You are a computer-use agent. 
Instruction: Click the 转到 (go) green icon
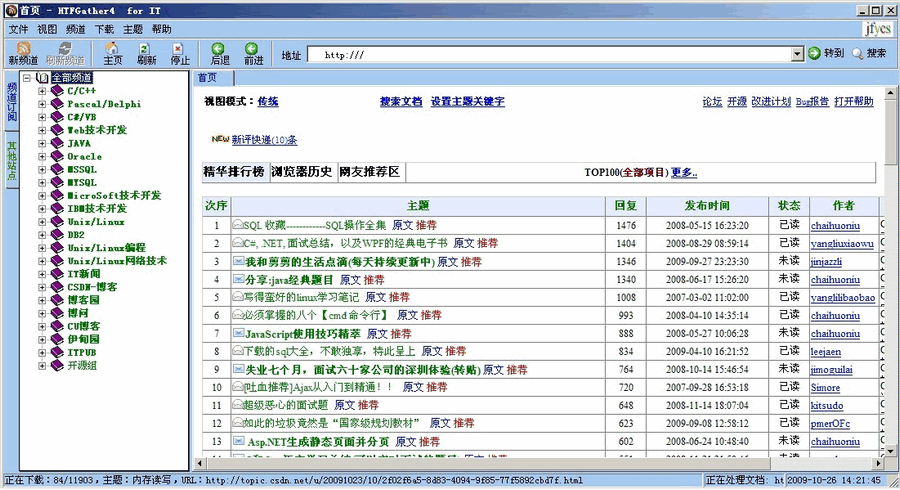coord(814,53)
